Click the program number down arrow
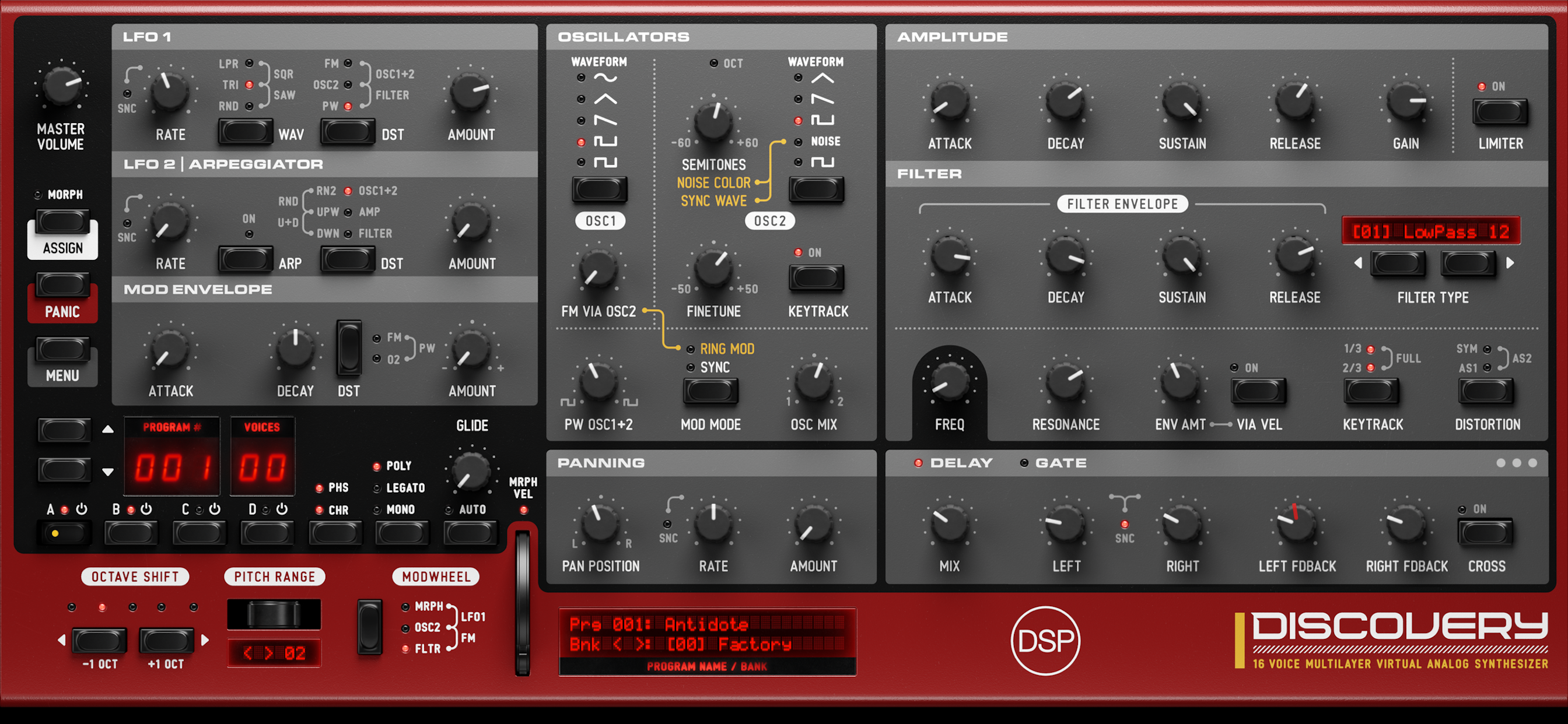The width and height of the screenshot is (1568, 724). click(x=108, y=472)
